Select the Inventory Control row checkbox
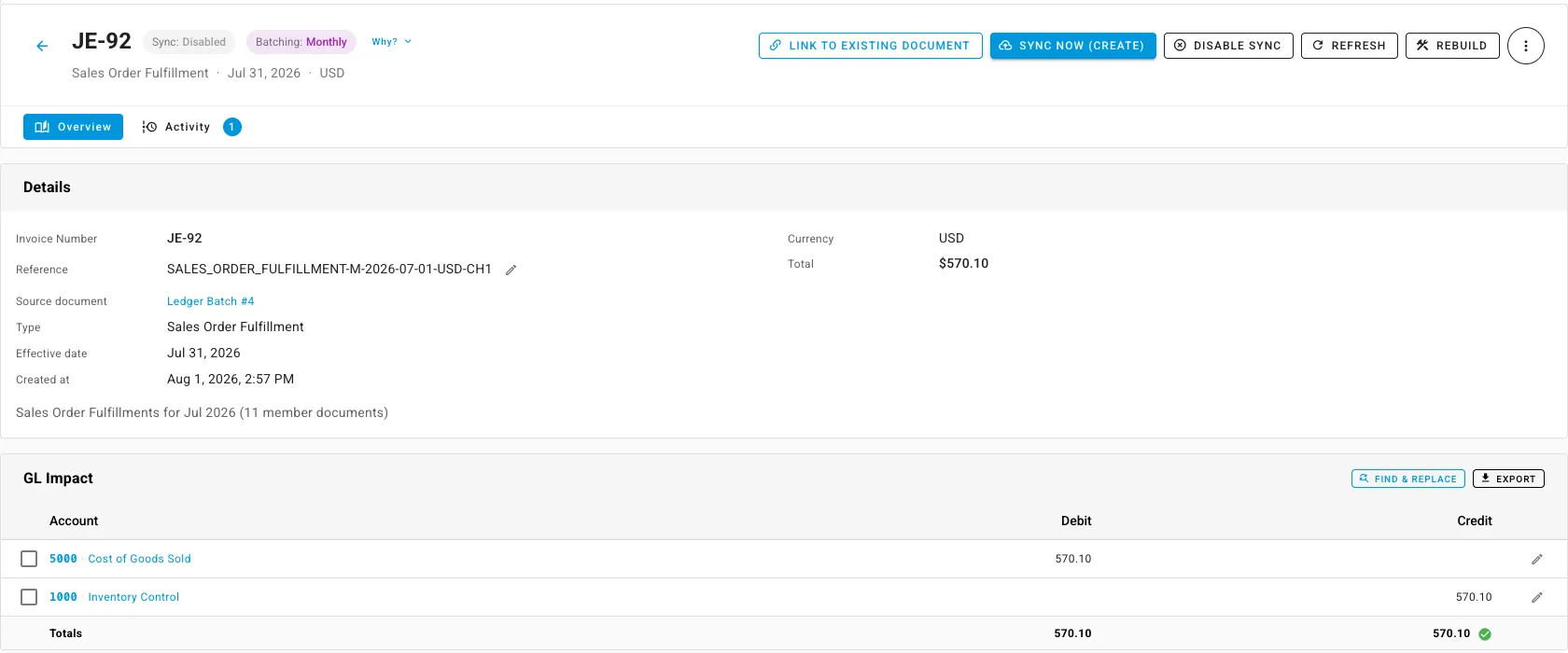 (x=29, y=597)
